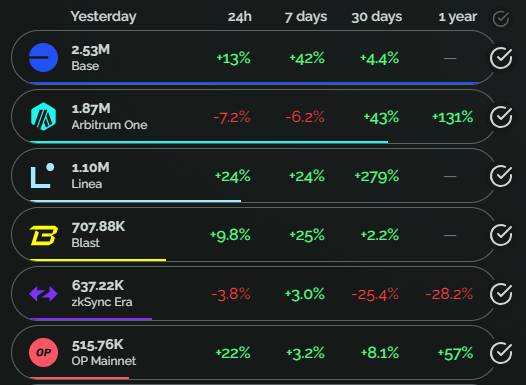Uncheck the Base row checkmark
This screenshot has height=385, width=526.
[501, 58]
